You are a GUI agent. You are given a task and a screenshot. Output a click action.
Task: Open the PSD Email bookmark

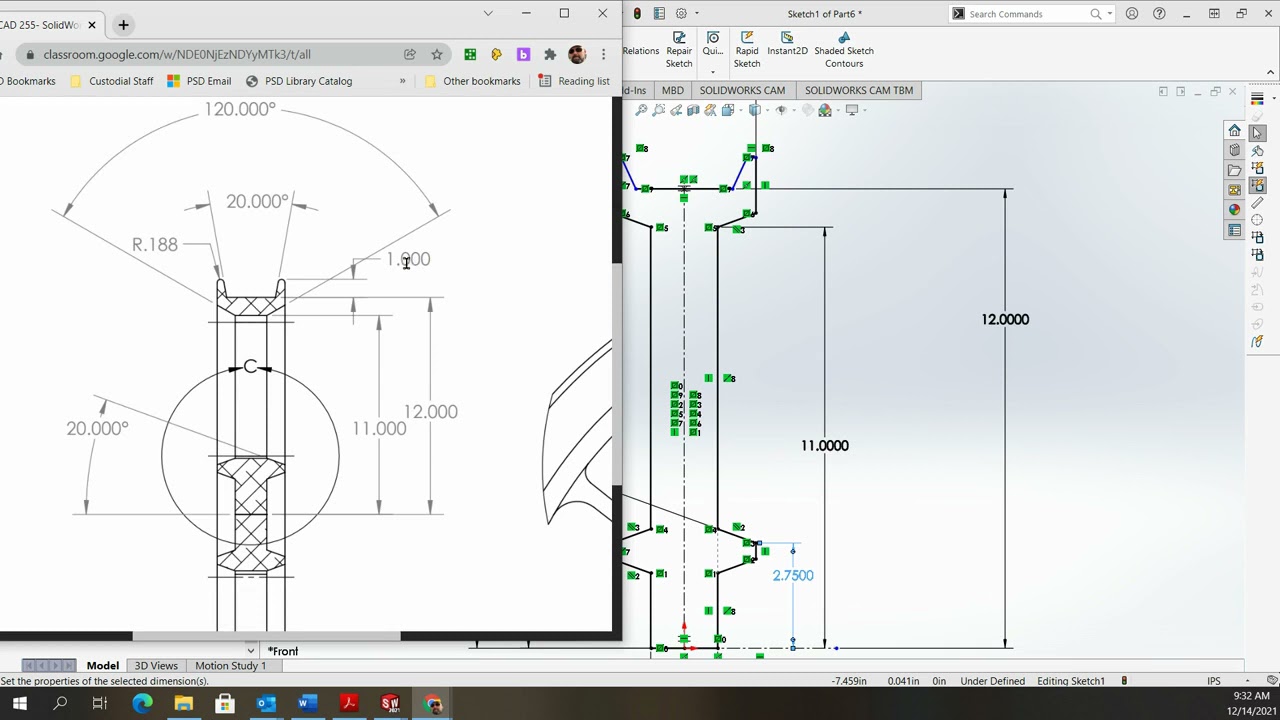click(199, 81)
